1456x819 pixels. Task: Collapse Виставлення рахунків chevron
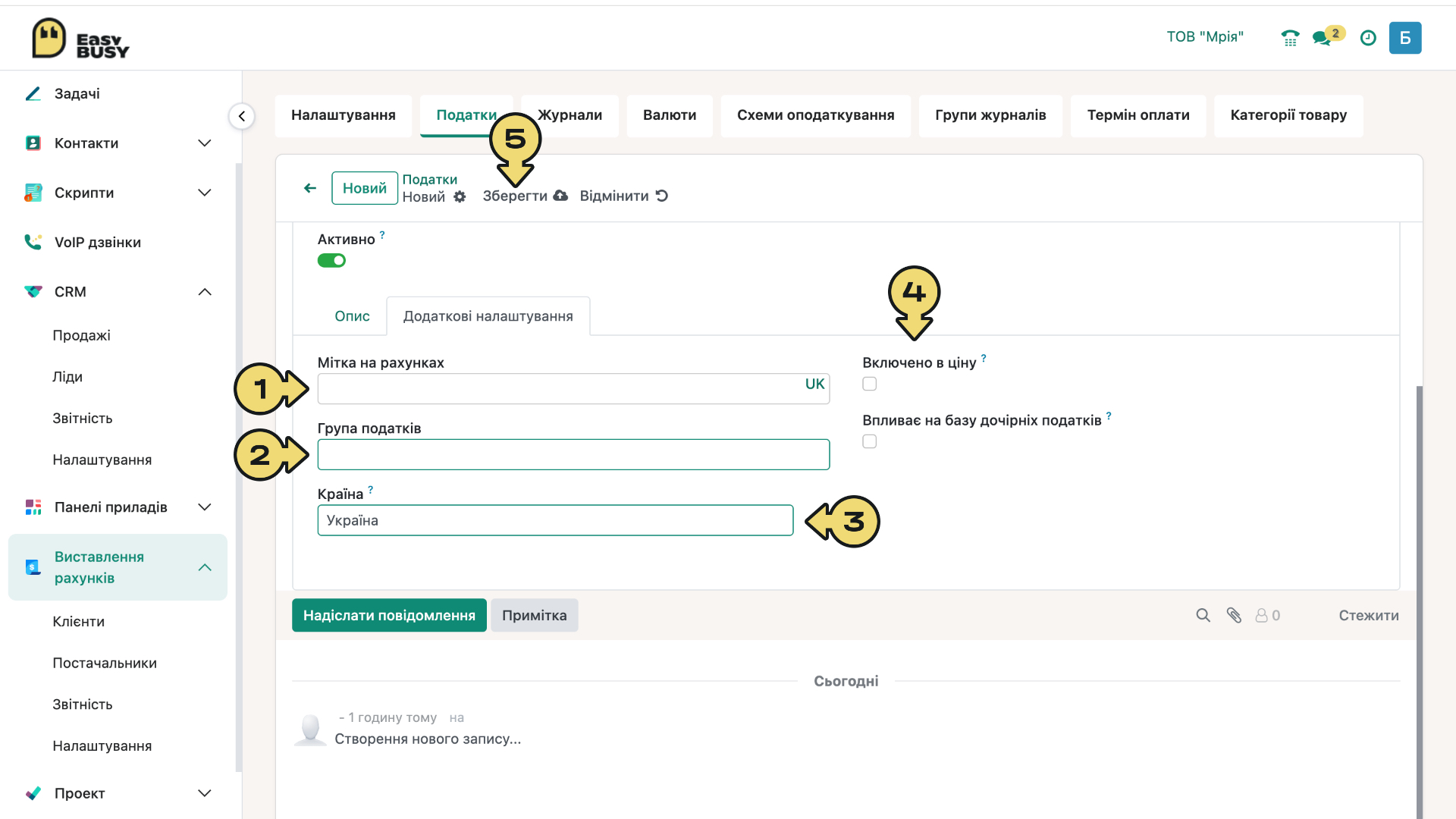tap(205, 567)
